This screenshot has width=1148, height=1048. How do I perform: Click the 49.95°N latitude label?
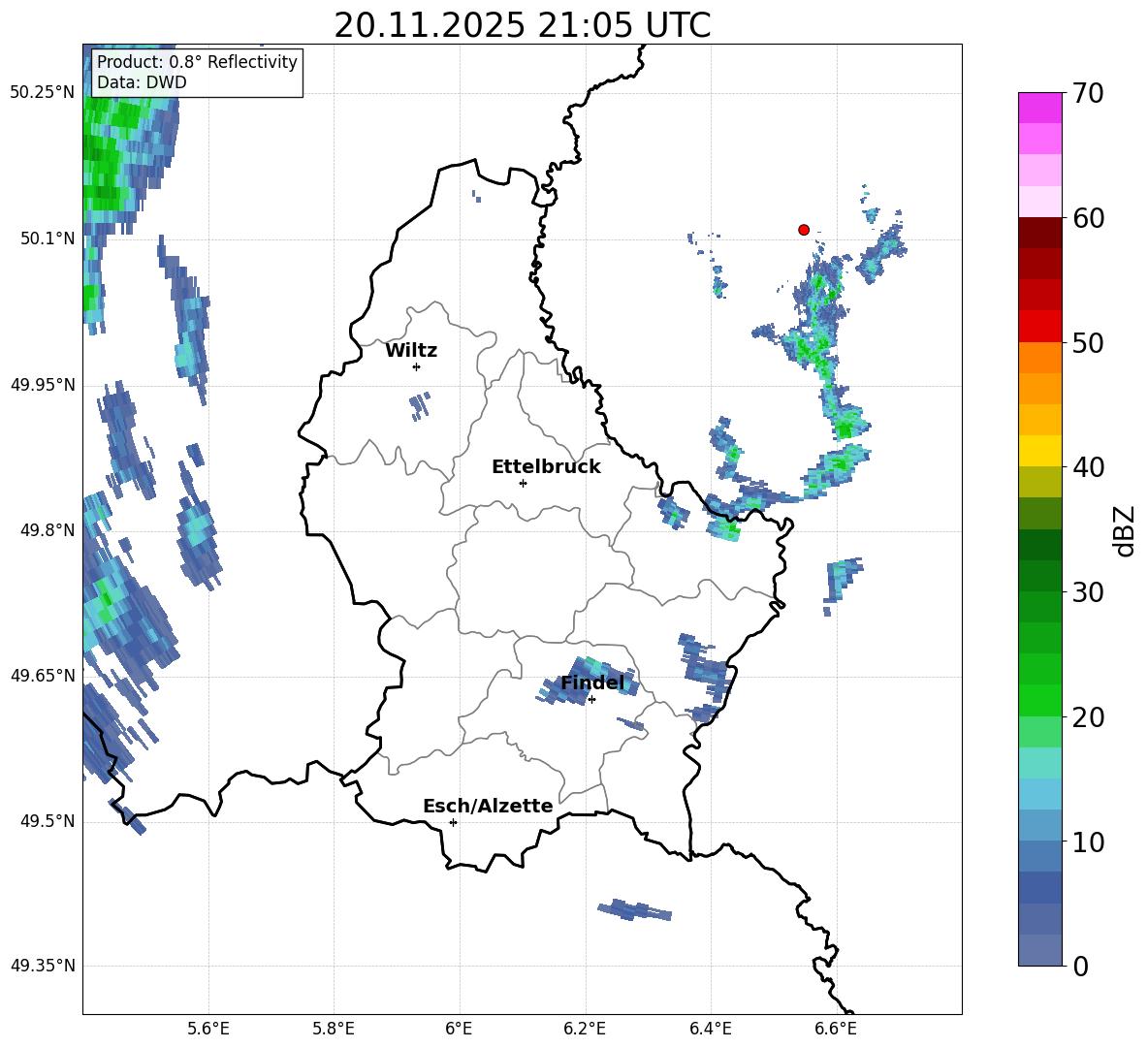(x=43, y=384)
